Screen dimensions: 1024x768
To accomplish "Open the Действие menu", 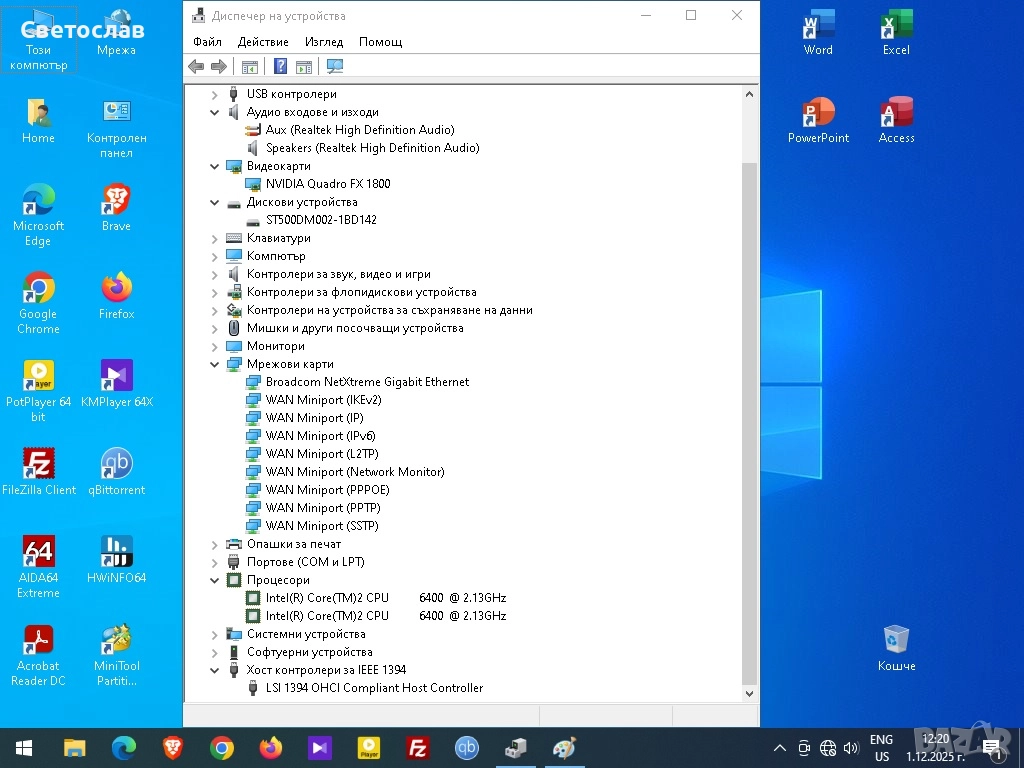I will point(263,42).
